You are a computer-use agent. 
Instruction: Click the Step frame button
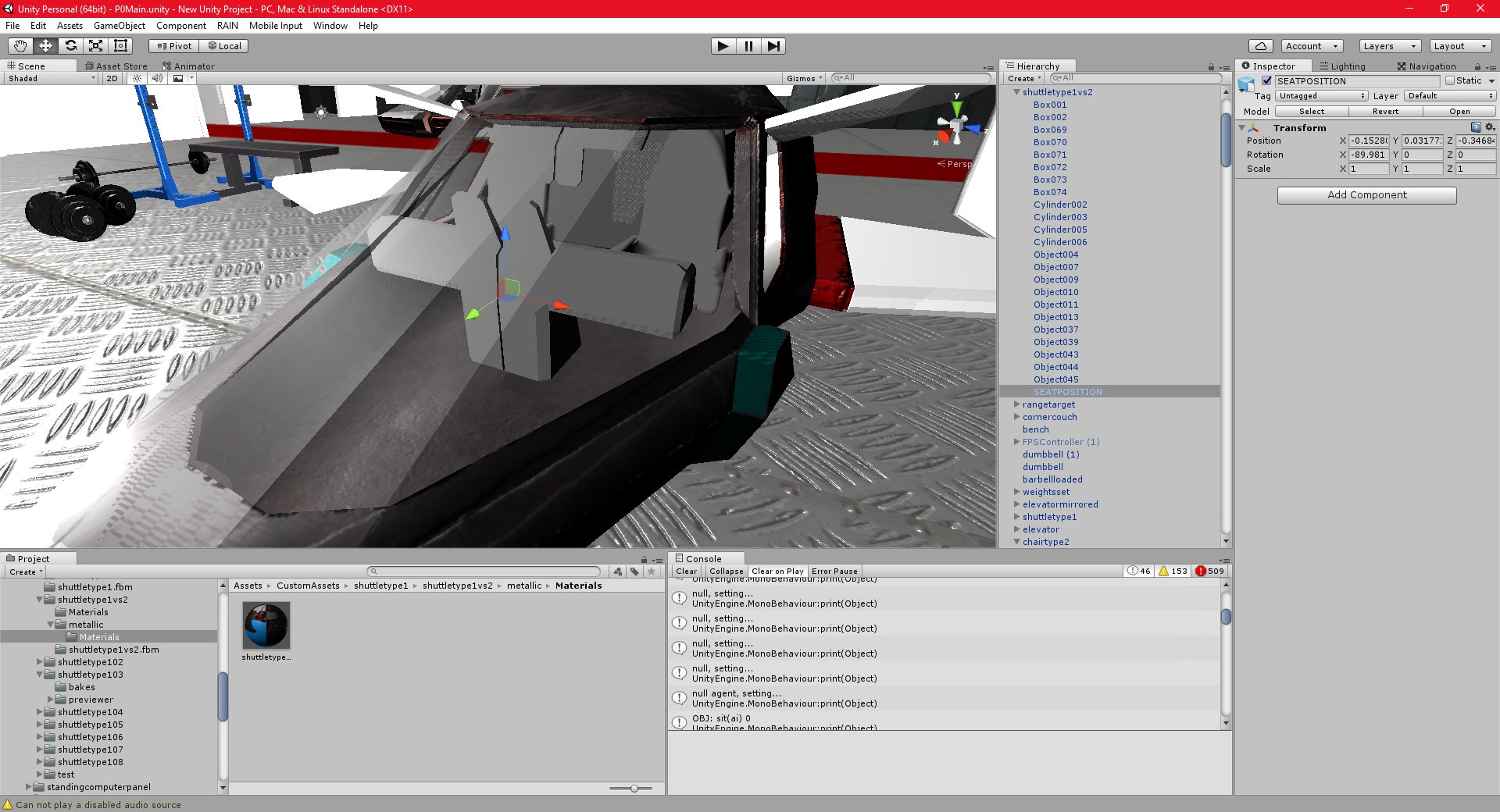pos(773,46)
